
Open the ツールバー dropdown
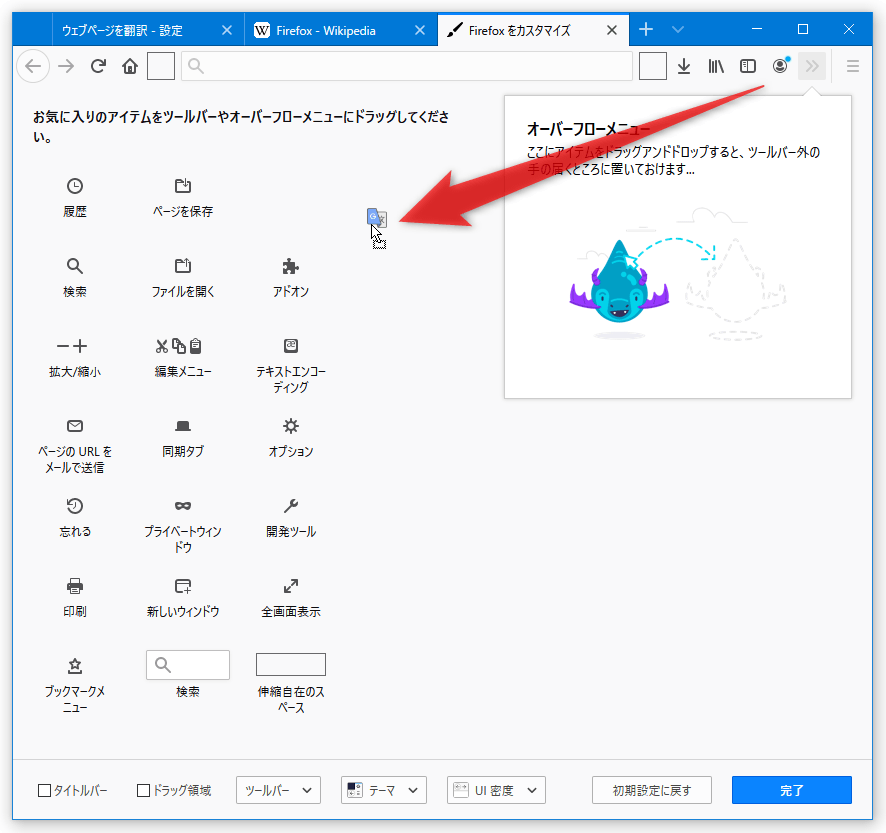pos(278,790)
